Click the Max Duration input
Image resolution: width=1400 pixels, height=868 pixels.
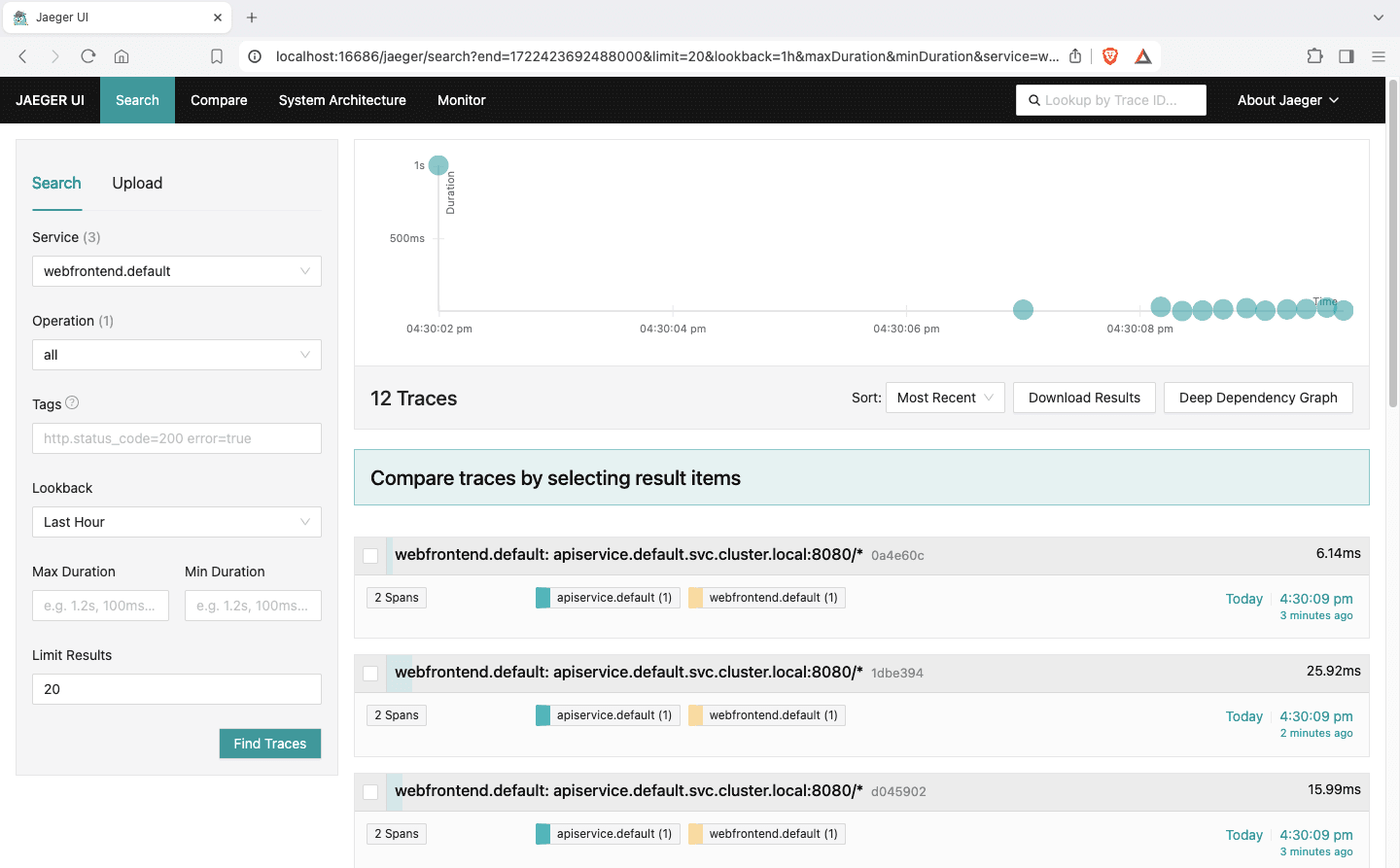100,606
